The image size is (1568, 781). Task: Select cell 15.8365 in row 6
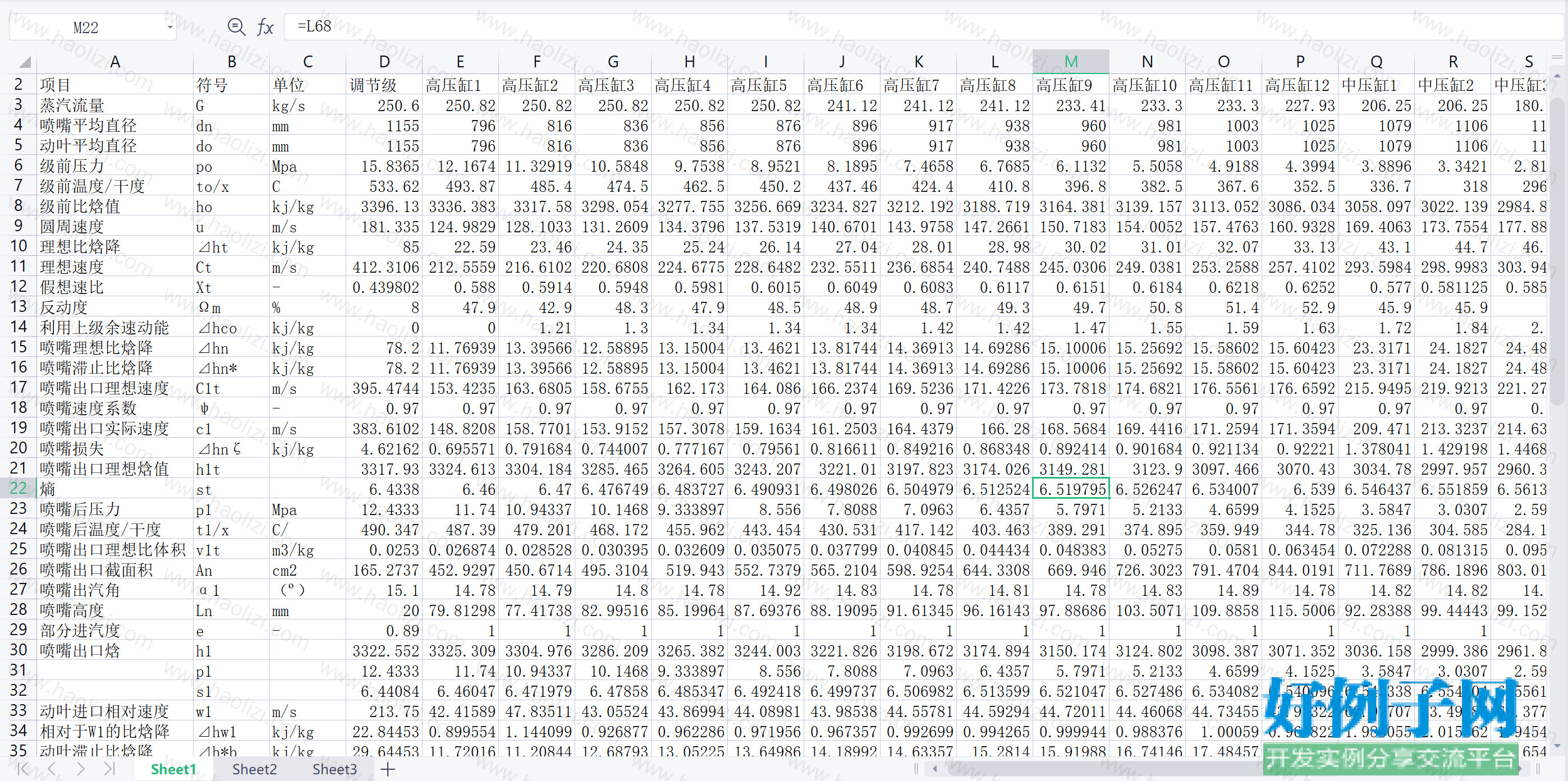(384, 166)
